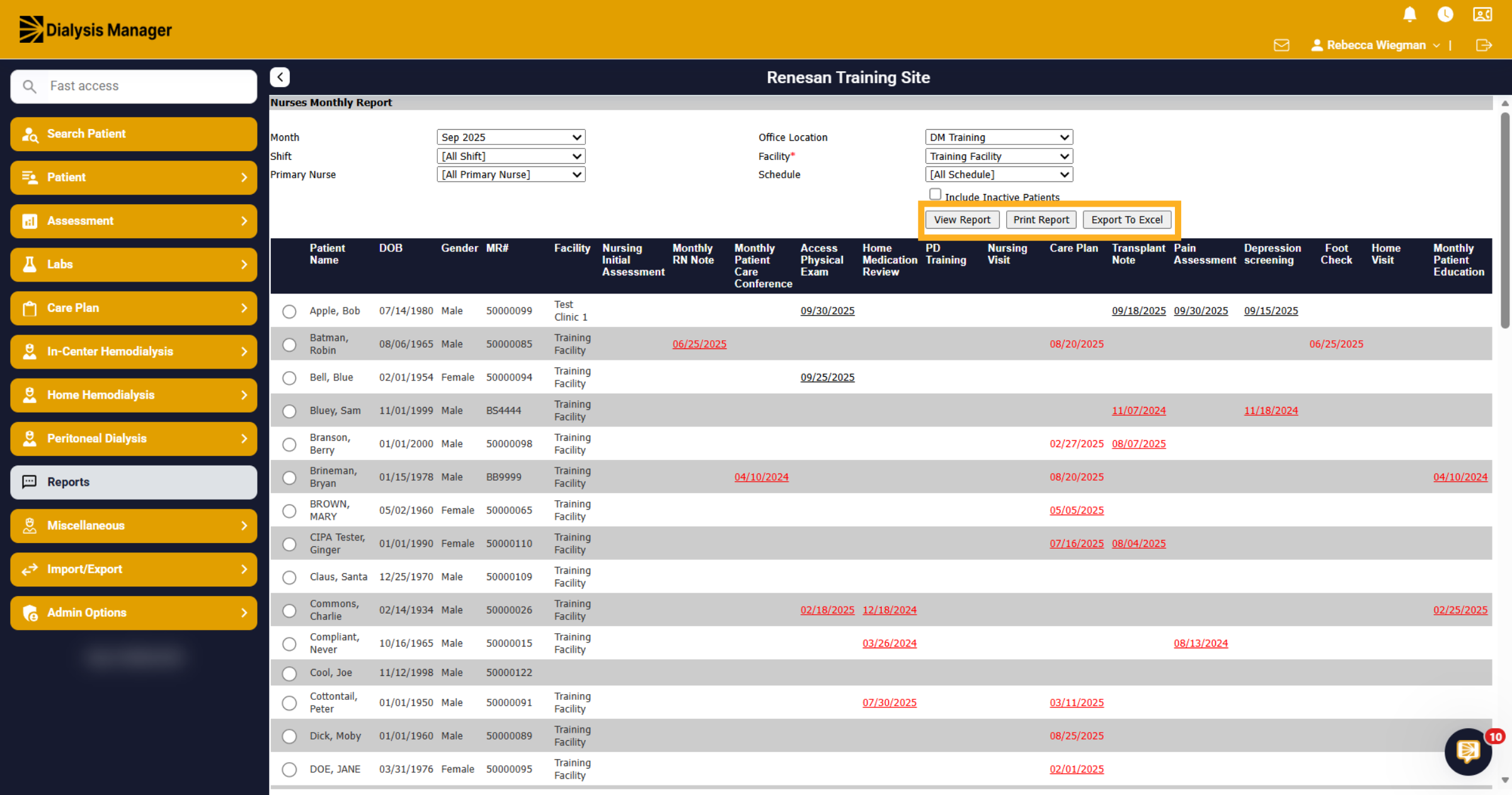
Task: Open the Shift dropdown
Action: 511,156
